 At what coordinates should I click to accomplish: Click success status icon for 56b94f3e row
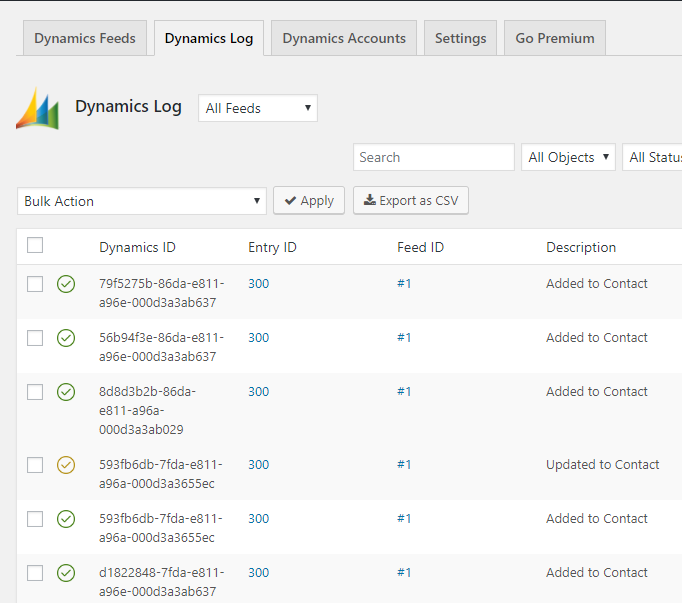pyautogui.click(x=66, y=338)
